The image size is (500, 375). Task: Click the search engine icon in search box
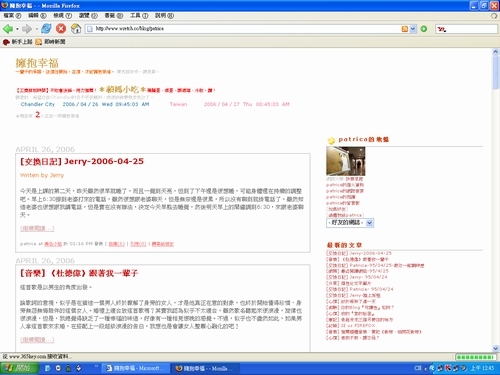pos(442,29)
